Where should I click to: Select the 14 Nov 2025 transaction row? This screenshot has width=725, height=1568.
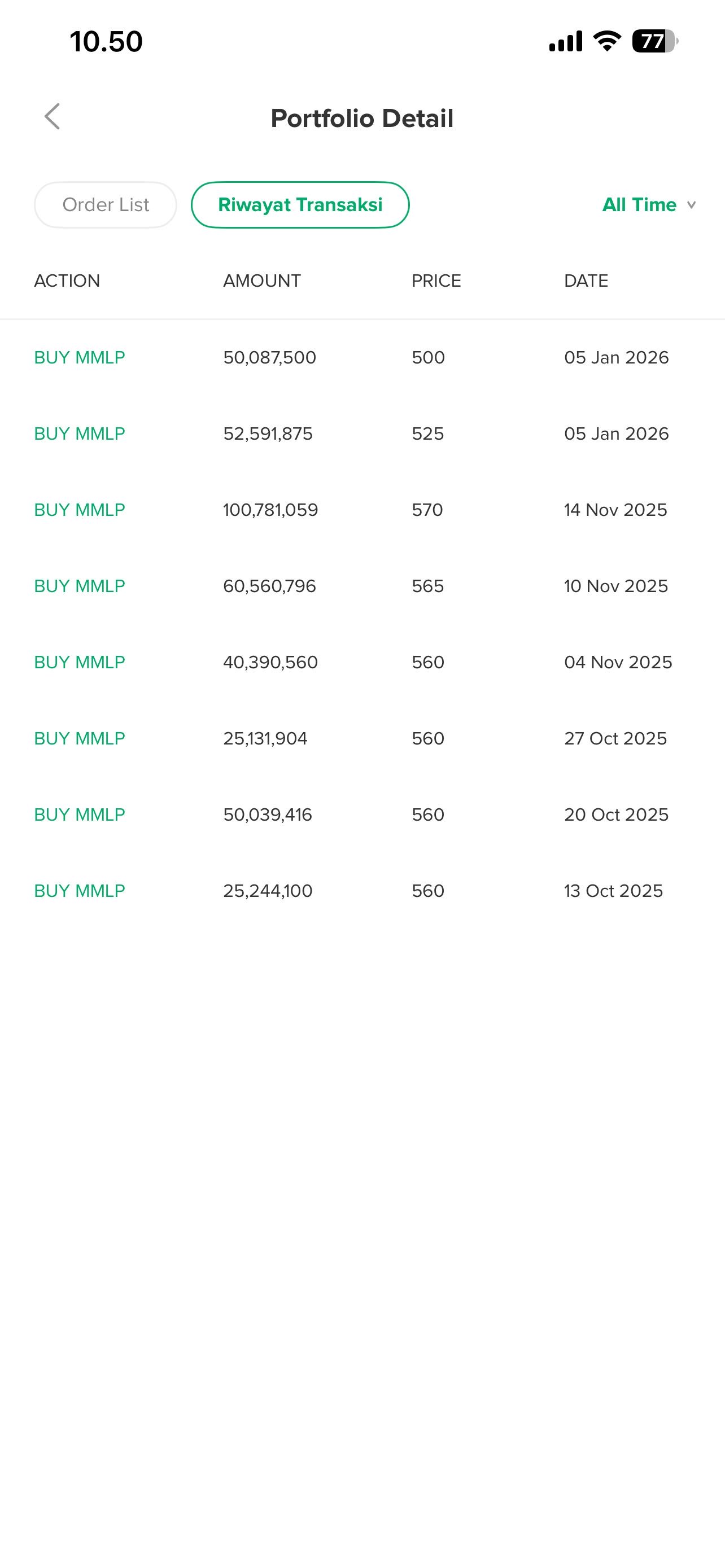tap(615, 510)
